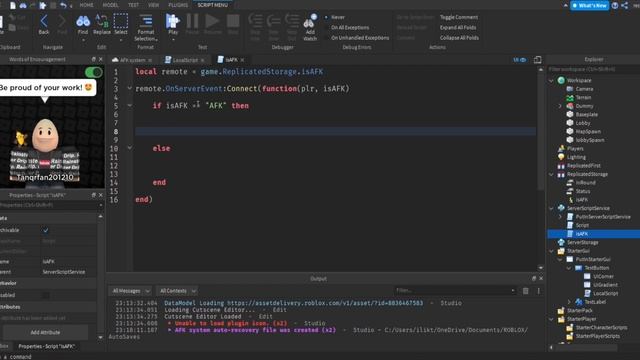Collapse the ServerScriptService node

551,208
